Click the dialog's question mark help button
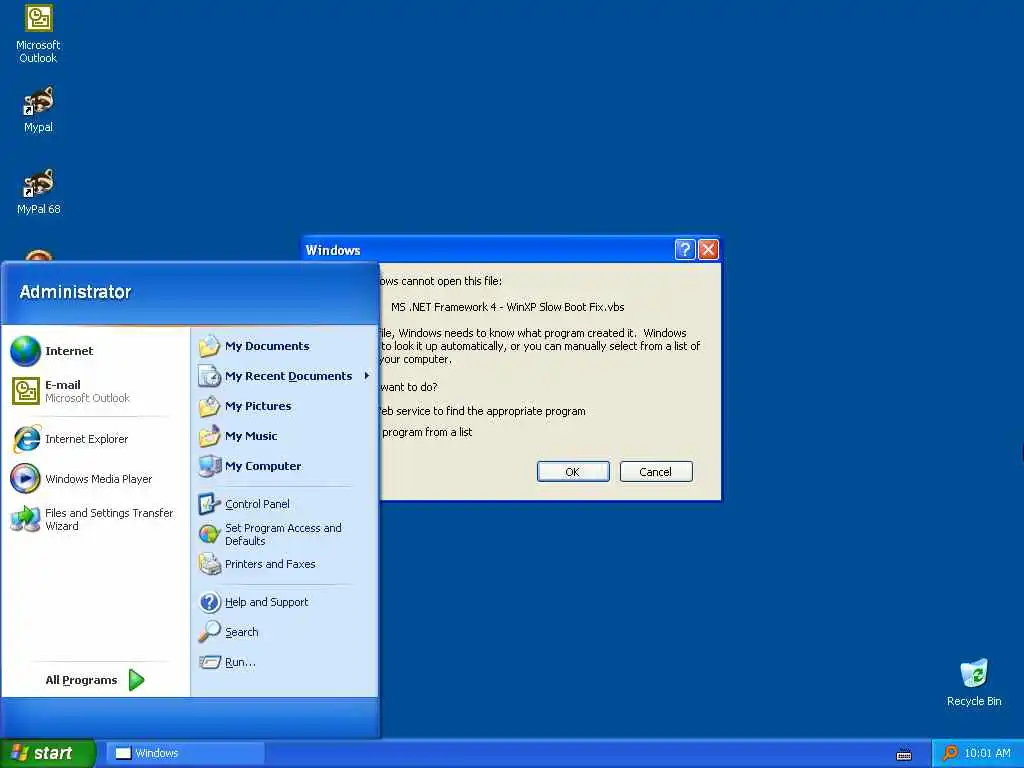 tap(684, 249)
